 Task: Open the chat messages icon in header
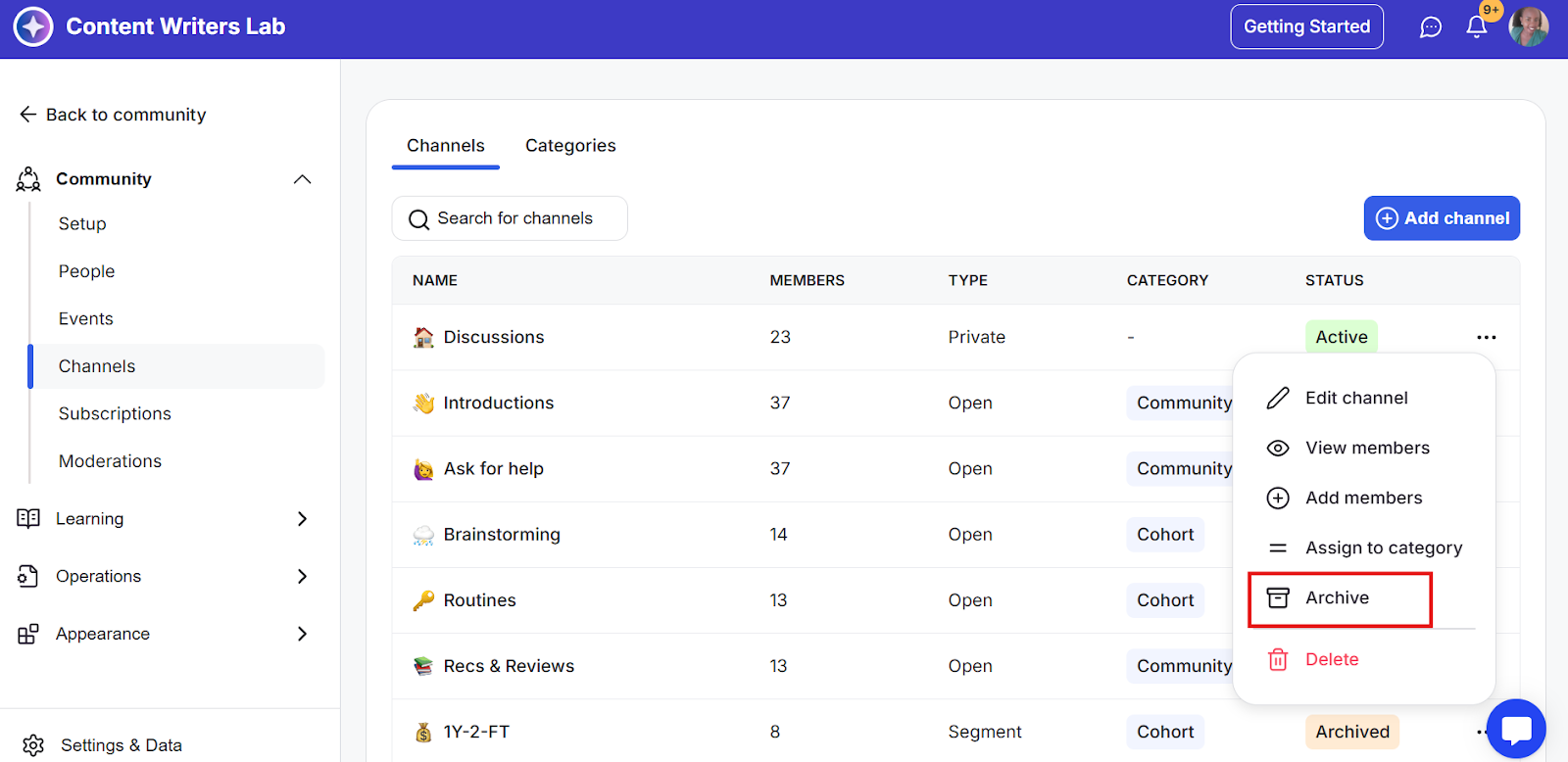click(x=1431, y=27)
